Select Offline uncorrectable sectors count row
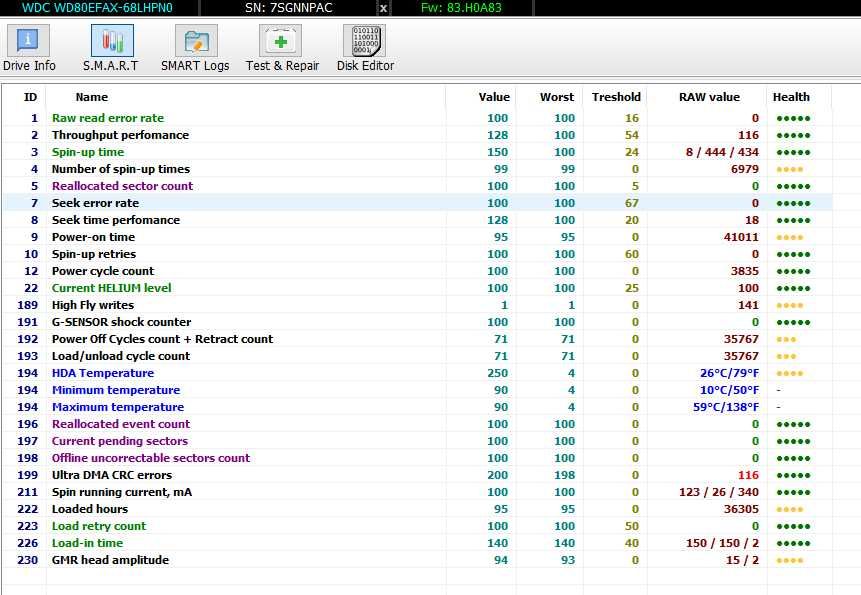Viewport: 861px width, 595px height. [x=417, y=458]
